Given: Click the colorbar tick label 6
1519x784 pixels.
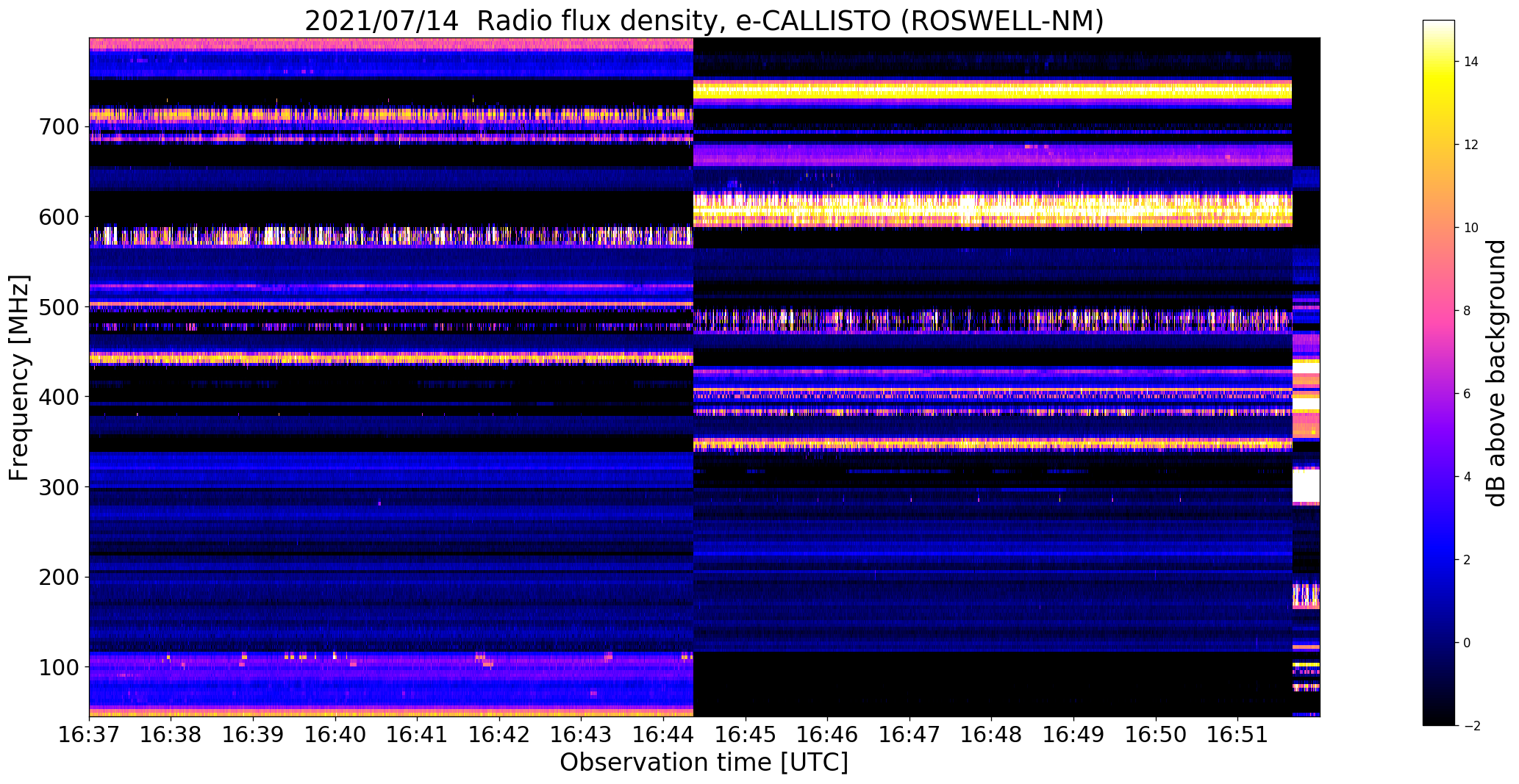Looking at the screenshot, I should tap(1468, 394).
